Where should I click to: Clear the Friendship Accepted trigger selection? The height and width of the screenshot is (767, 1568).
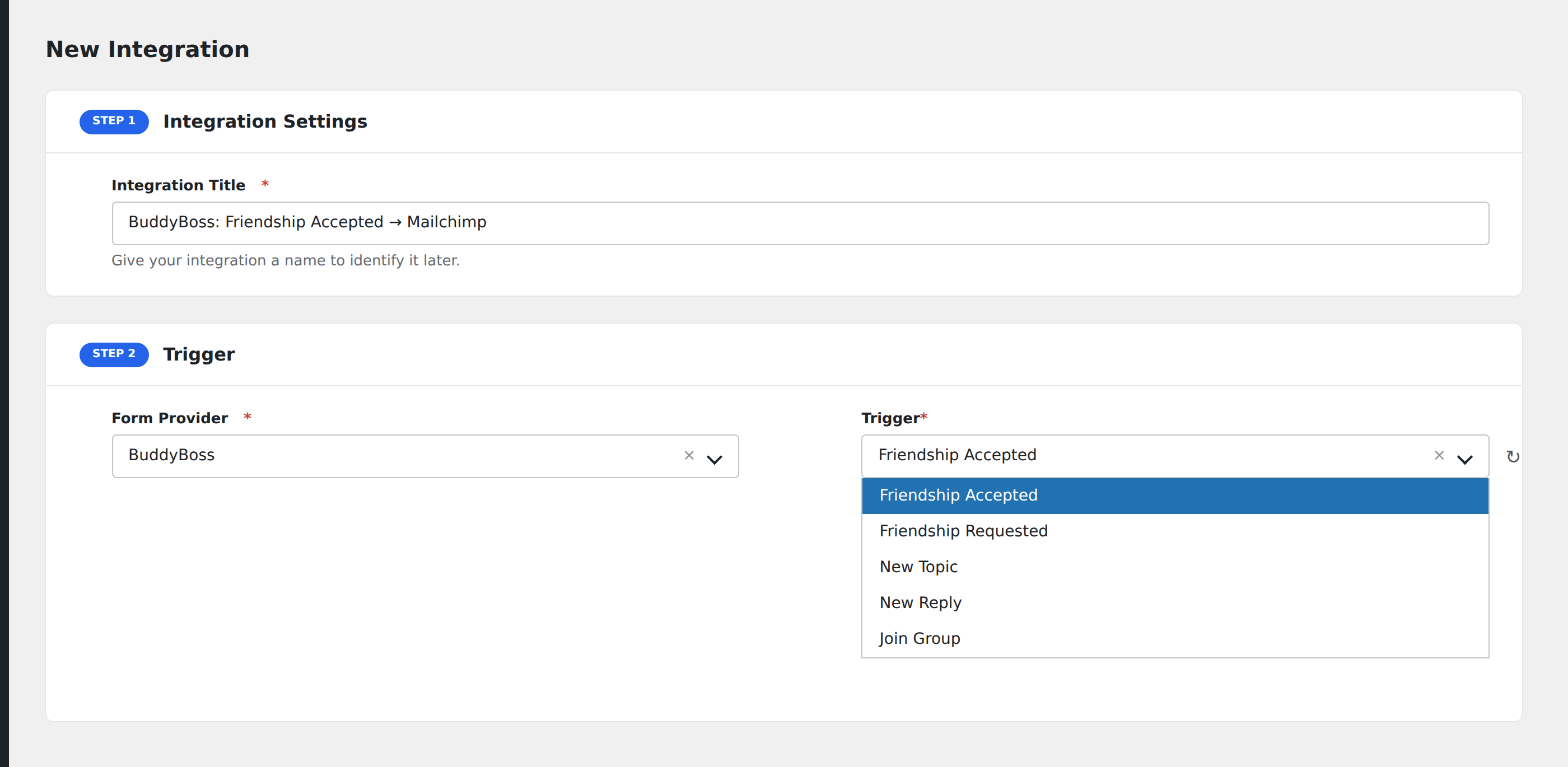pos(1439,455)
